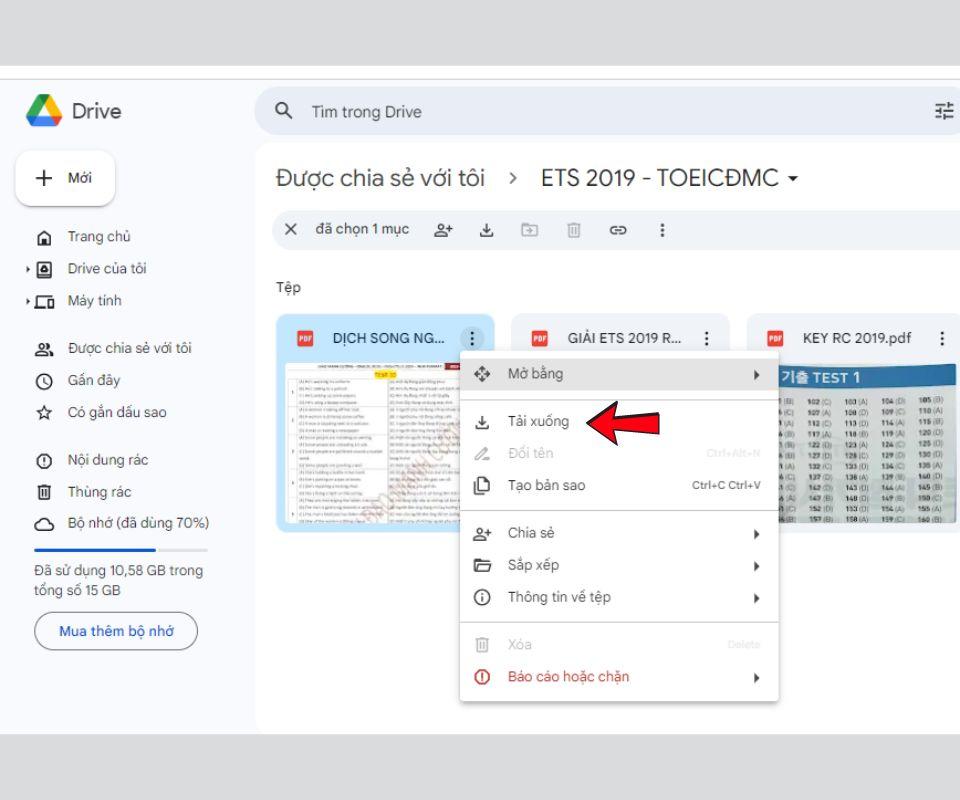Go to Được chia sẻ với tôi breadcrumb

click(380, 180)
